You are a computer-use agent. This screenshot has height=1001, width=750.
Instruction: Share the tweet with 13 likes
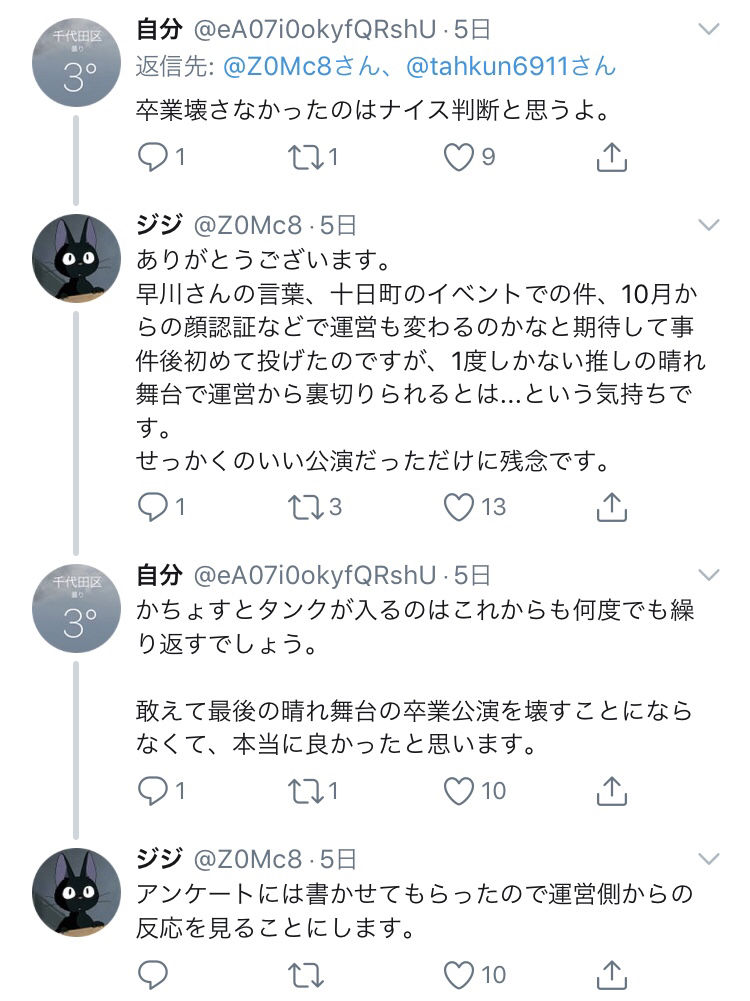tap(611, 508)
